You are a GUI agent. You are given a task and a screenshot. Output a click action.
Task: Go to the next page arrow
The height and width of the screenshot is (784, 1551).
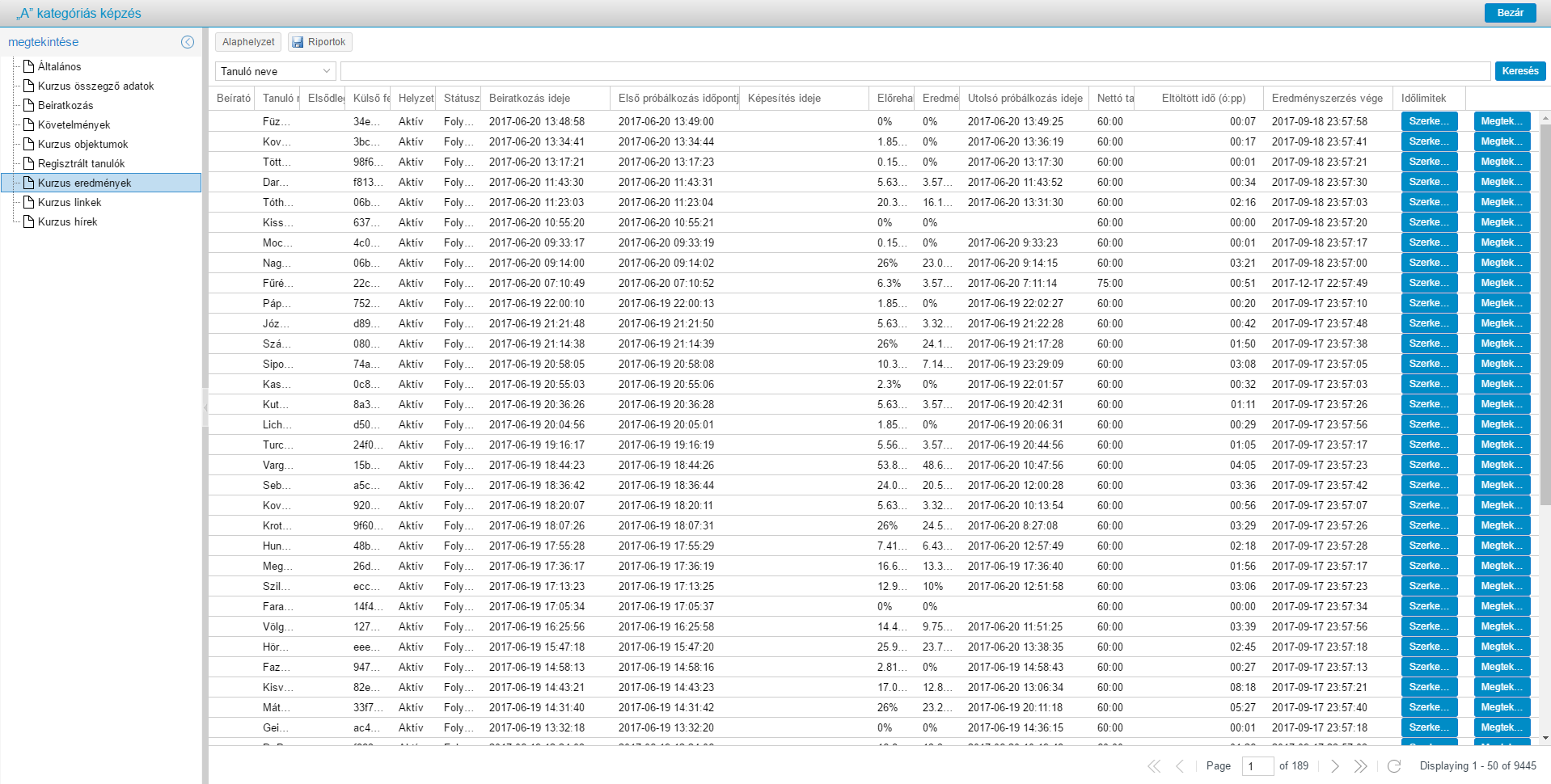tap(1335, 765)
